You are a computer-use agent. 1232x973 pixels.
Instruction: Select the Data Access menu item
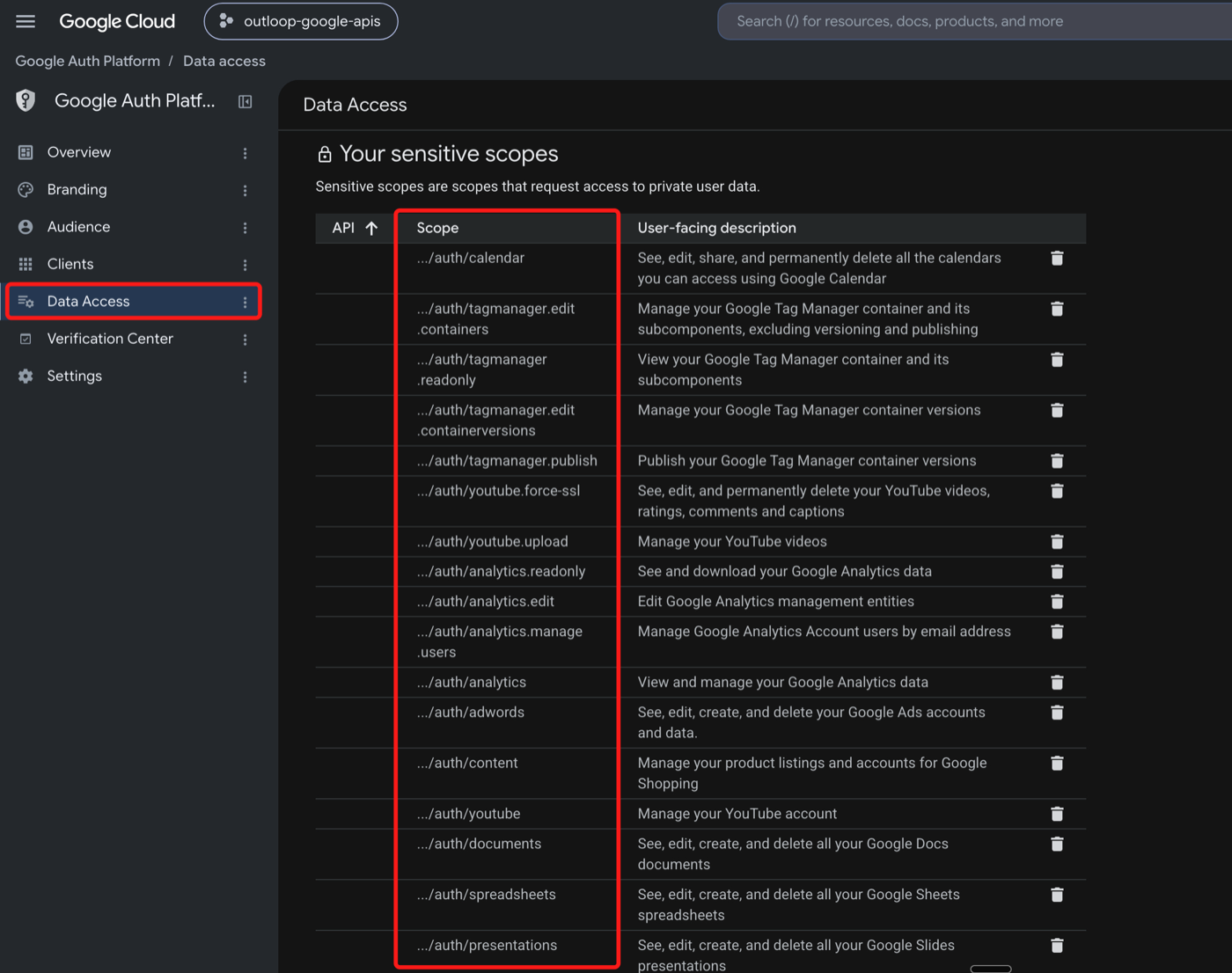[134, 301]
